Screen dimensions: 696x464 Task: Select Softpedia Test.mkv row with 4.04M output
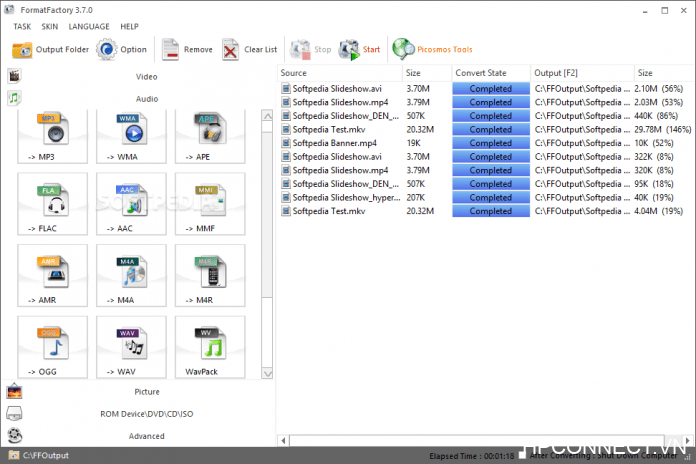[x=486, y=211]
